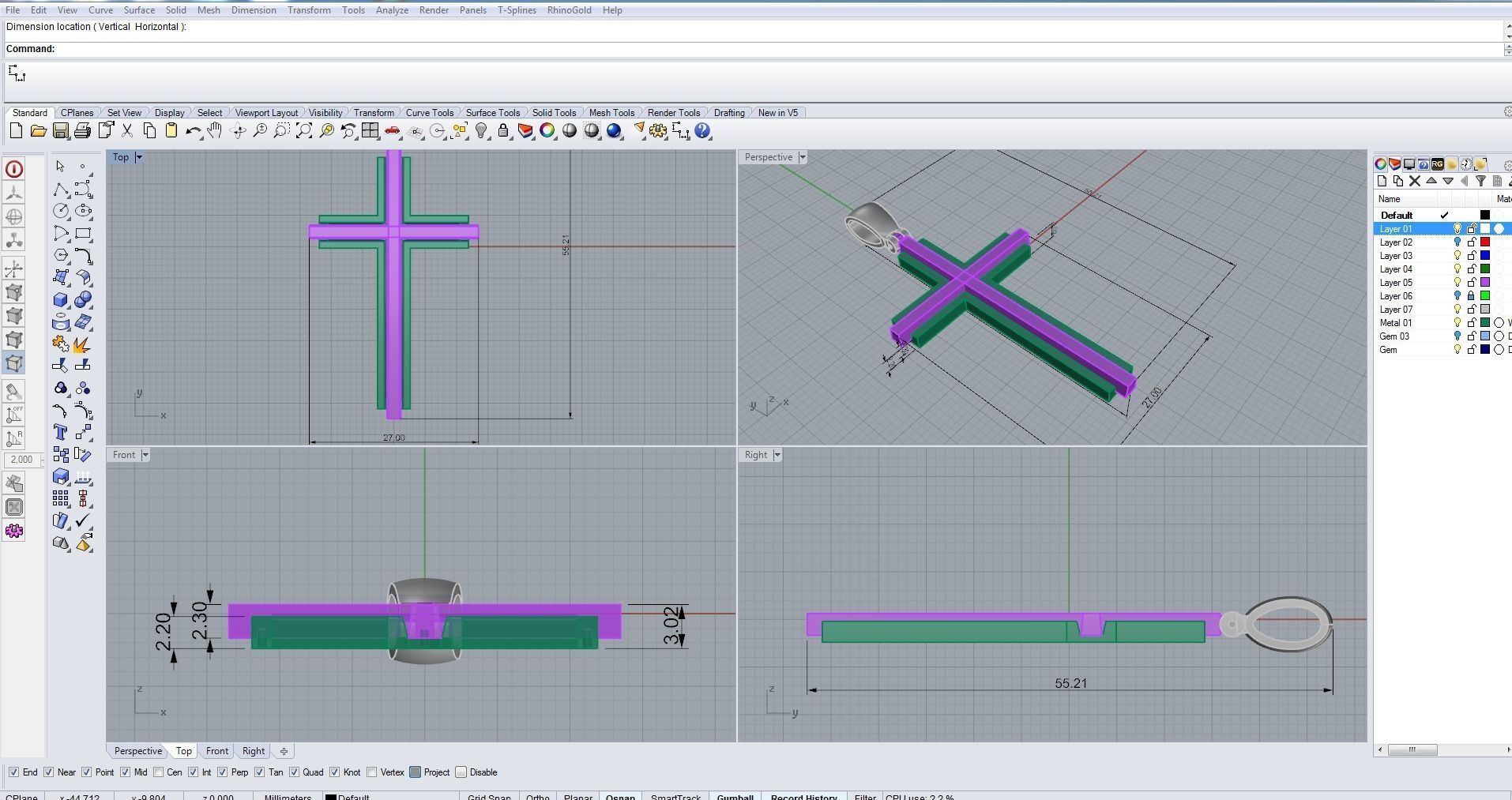The image size is (1512, 800).
Task: Select the Rectangle tool in sidebar
Action: pyautogui.click(x=83, y=234)
